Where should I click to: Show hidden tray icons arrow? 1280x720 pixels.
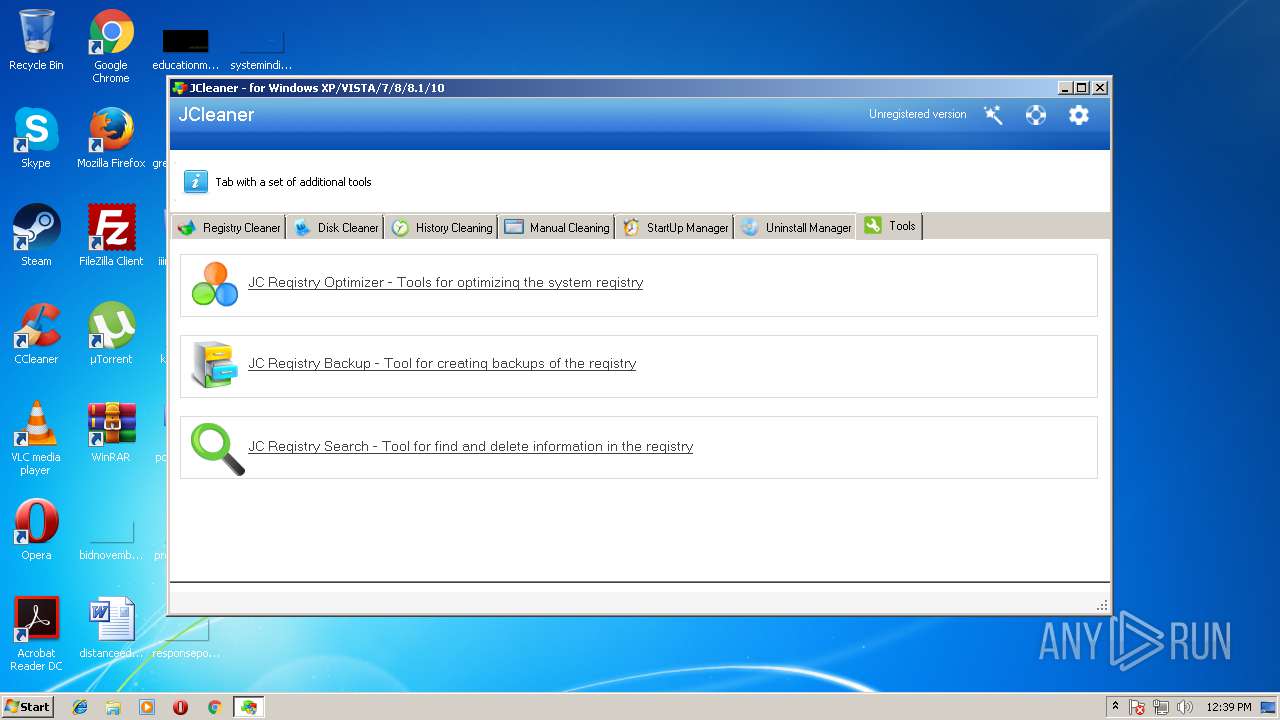(1115, 707)
